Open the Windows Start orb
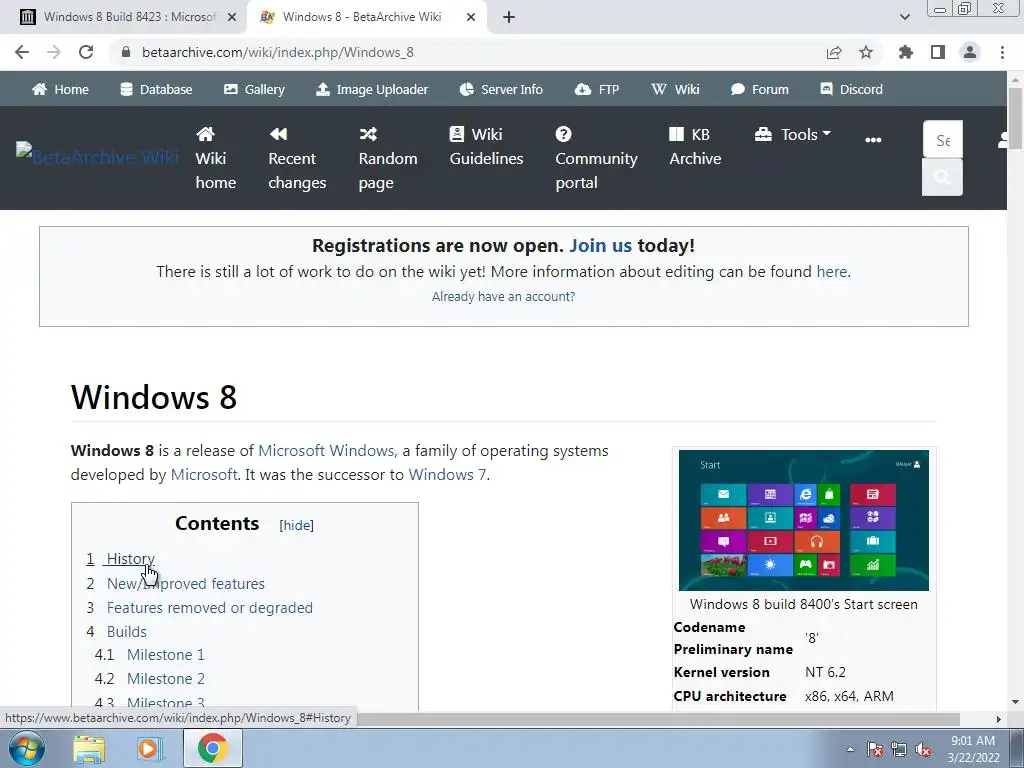The image size is (1024, 768). (x=26, y=748)
